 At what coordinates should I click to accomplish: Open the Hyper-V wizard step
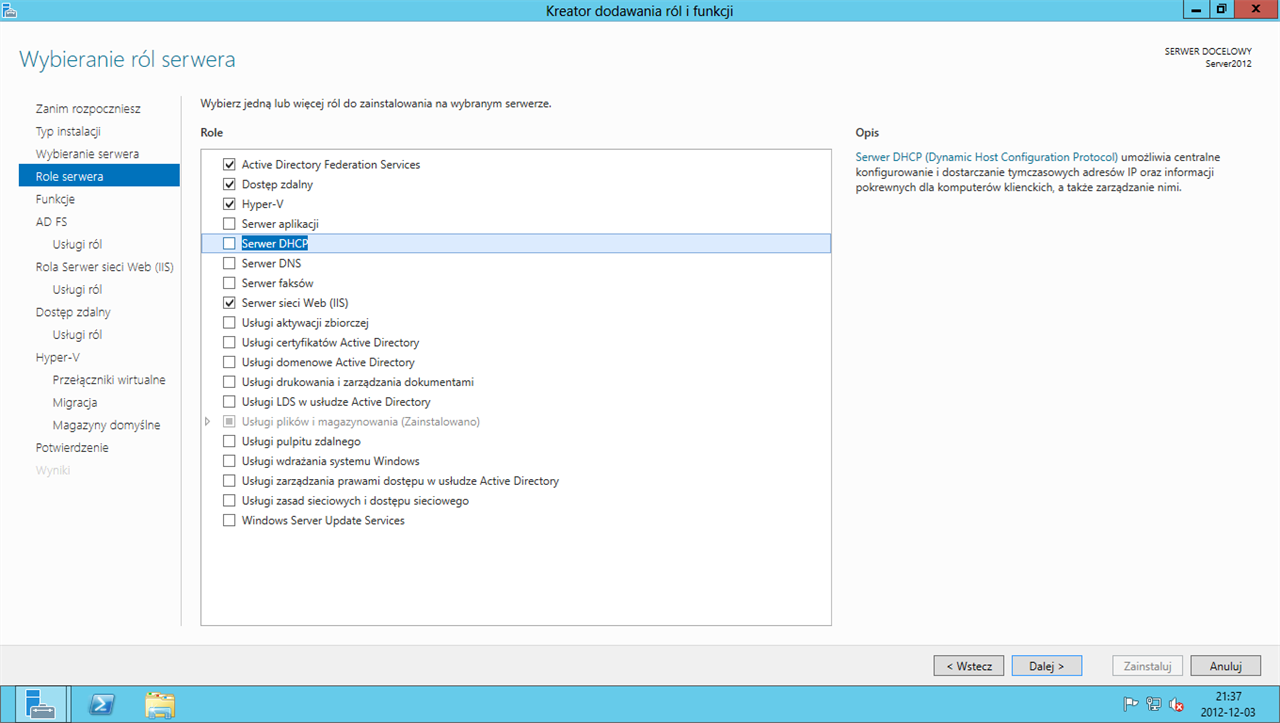pos(57,357)
